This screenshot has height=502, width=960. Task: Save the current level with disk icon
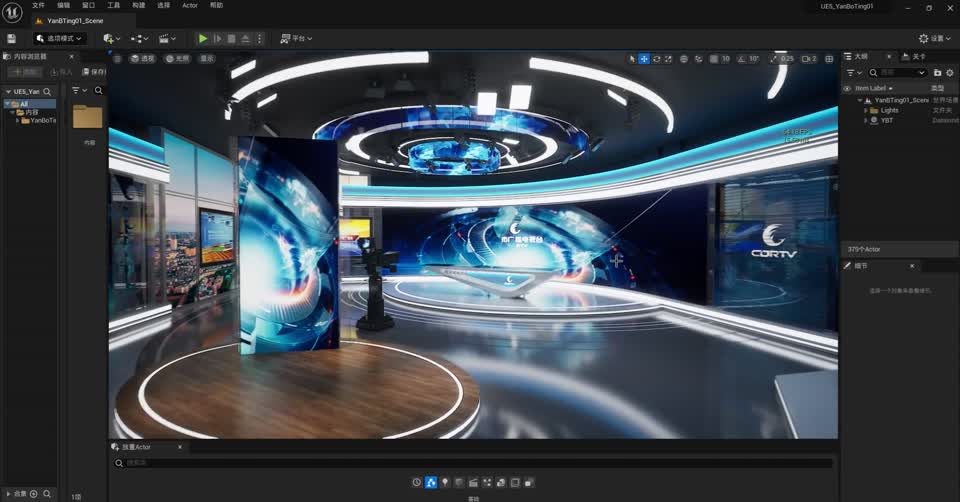coord(11,38)
